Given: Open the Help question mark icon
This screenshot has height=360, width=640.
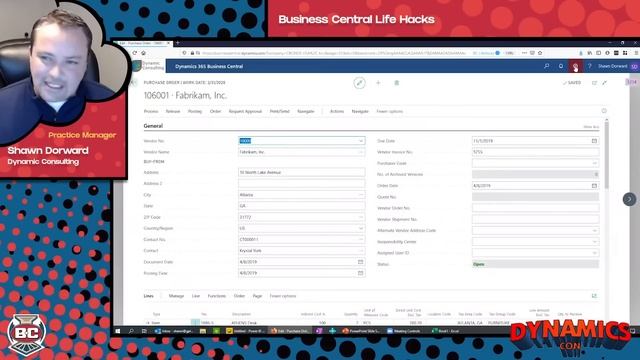Looking at the screenshot, I should point(589,66).
